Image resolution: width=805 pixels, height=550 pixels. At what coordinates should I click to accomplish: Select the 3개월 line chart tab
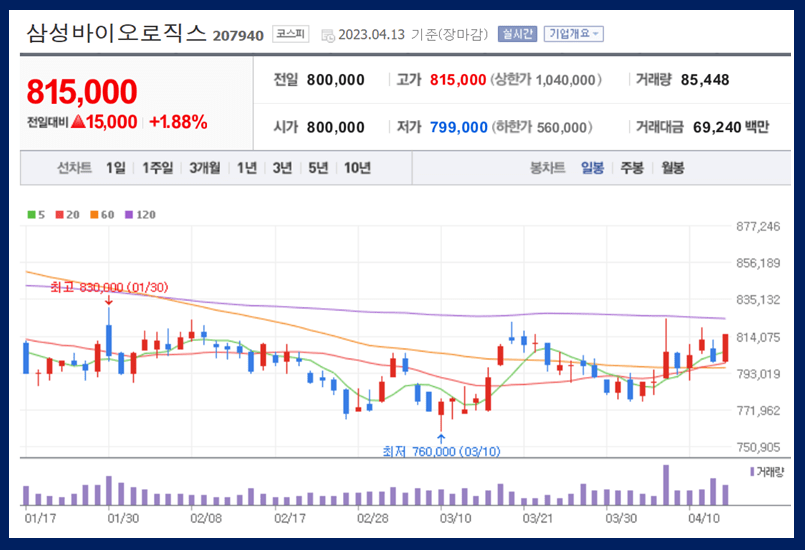pos(205,168)
